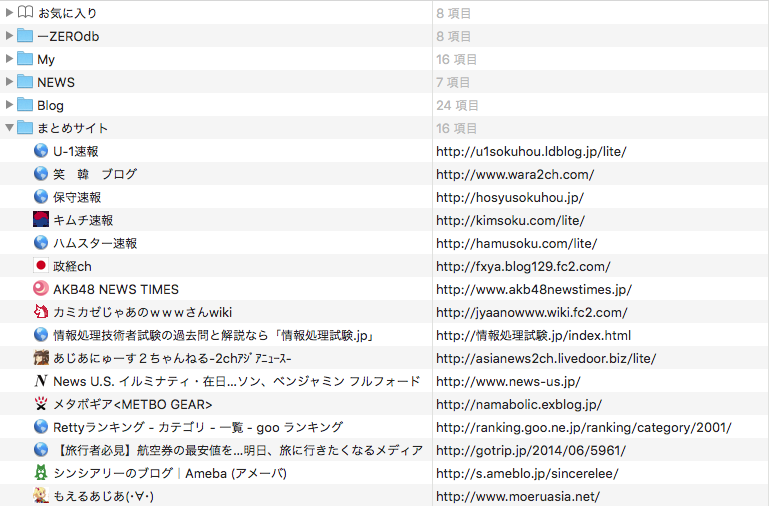Select the まとめサイト folder name

[73, 128]
